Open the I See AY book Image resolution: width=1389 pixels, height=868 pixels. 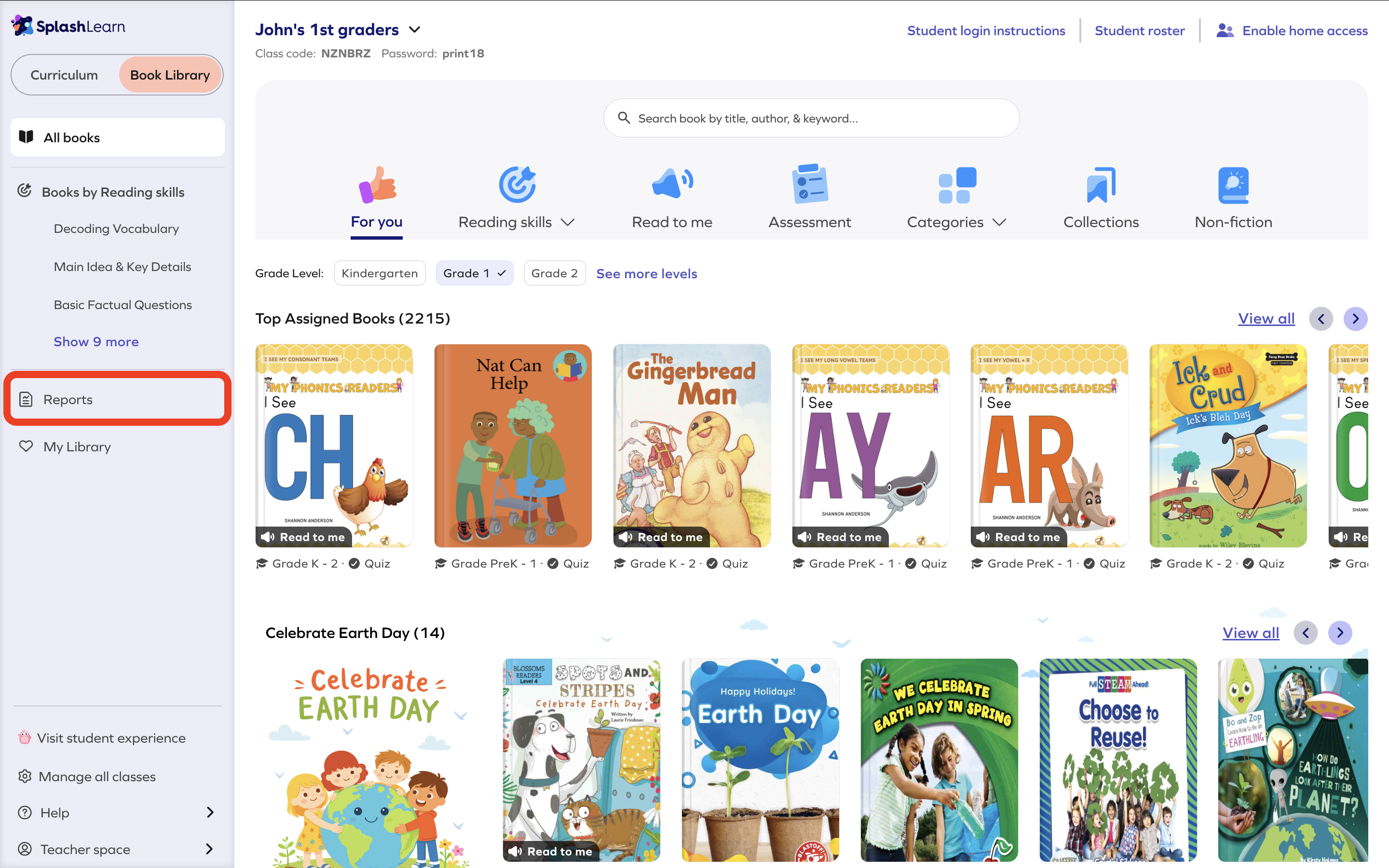pos(871,446)
